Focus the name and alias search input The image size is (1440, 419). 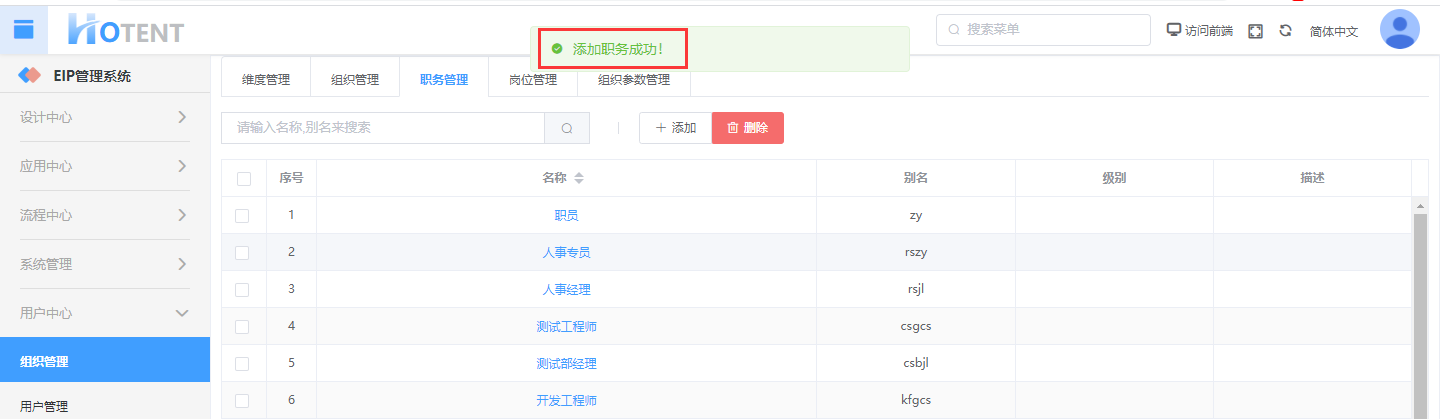pos(383,128)
